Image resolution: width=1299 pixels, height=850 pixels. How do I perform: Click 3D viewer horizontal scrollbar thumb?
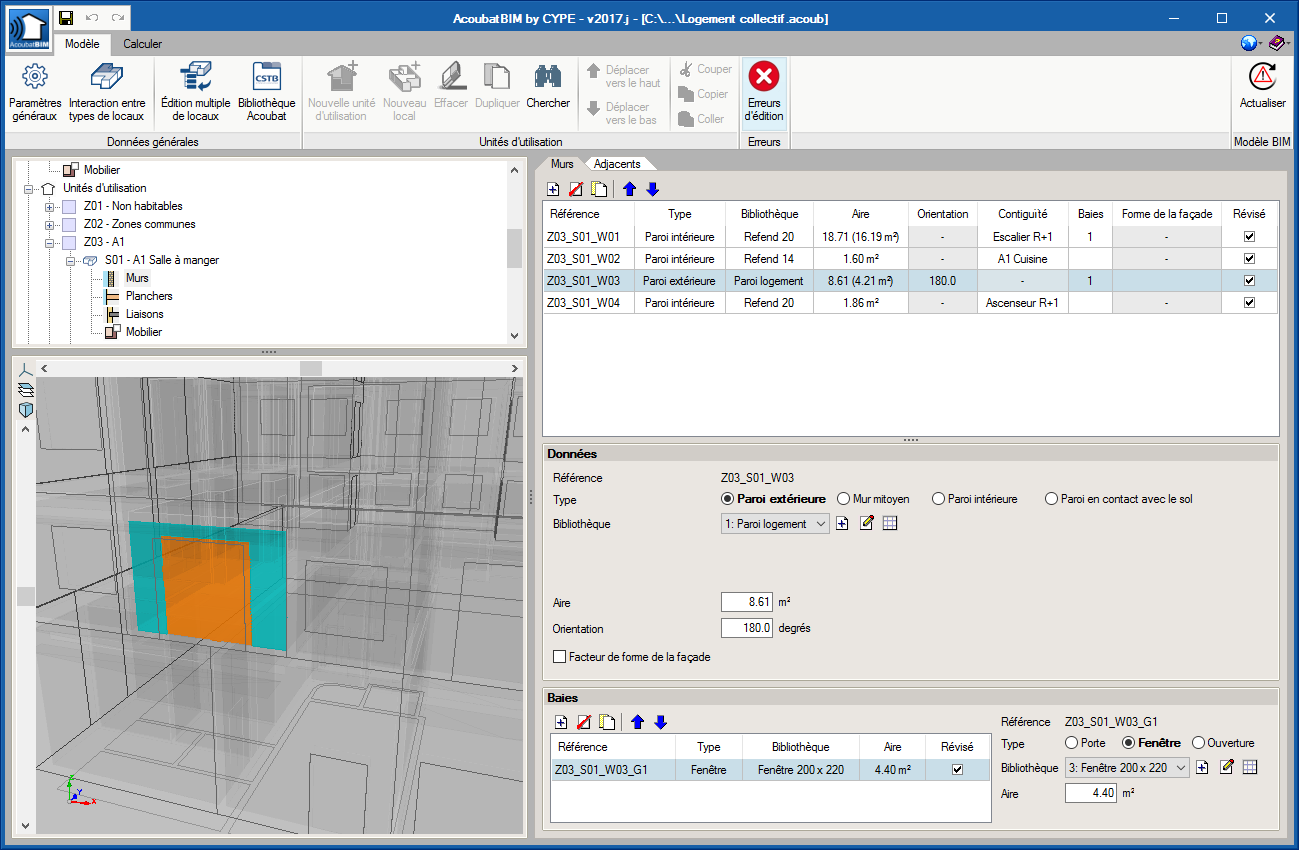point(311,369)
